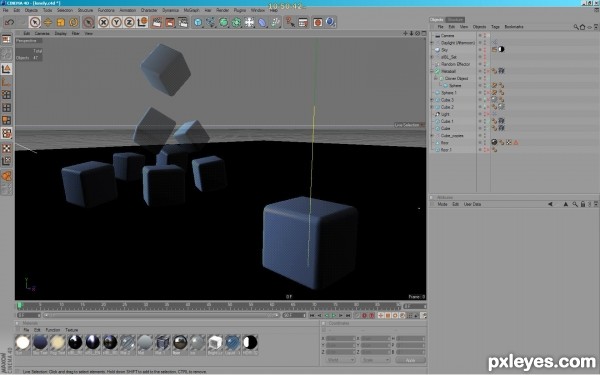
Task: Click Render to Picture Viewer icon
Action: [x=170, y=22]
